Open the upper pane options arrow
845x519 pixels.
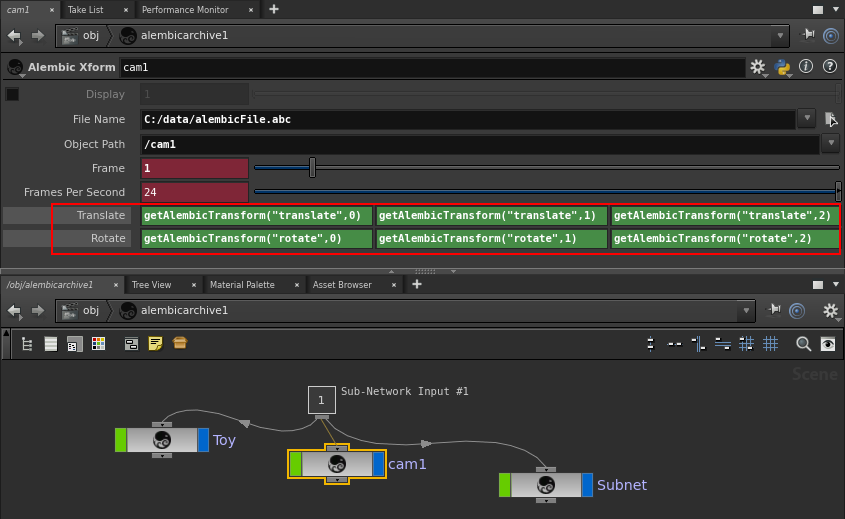tap(836, 10)
